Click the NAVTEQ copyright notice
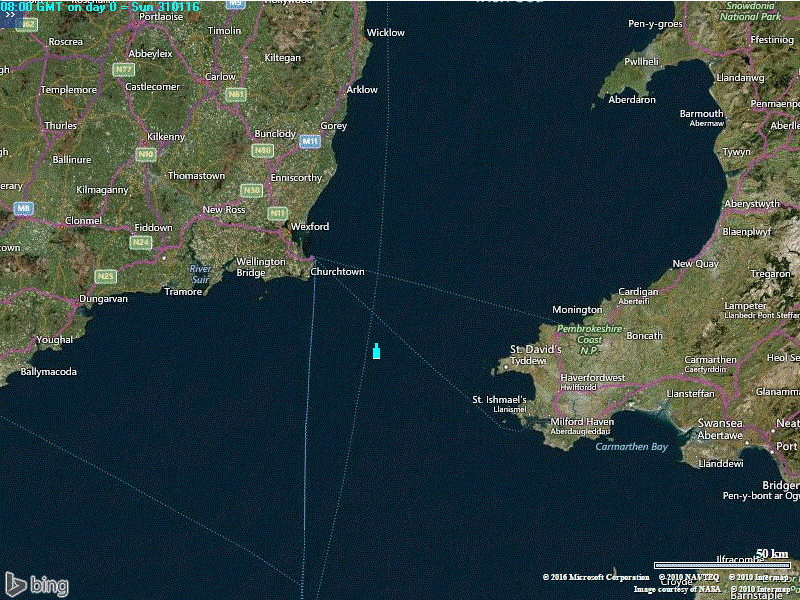Image resolution: width=800 pixels, height=600 pixels. point(688,577)
